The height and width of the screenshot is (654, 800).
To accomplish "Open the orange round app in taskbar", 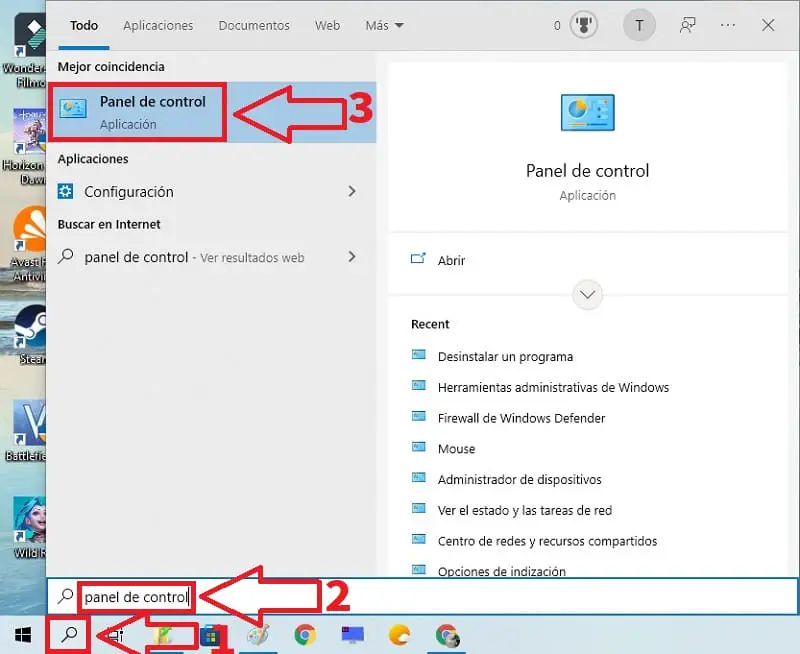I will pos(399,635).
